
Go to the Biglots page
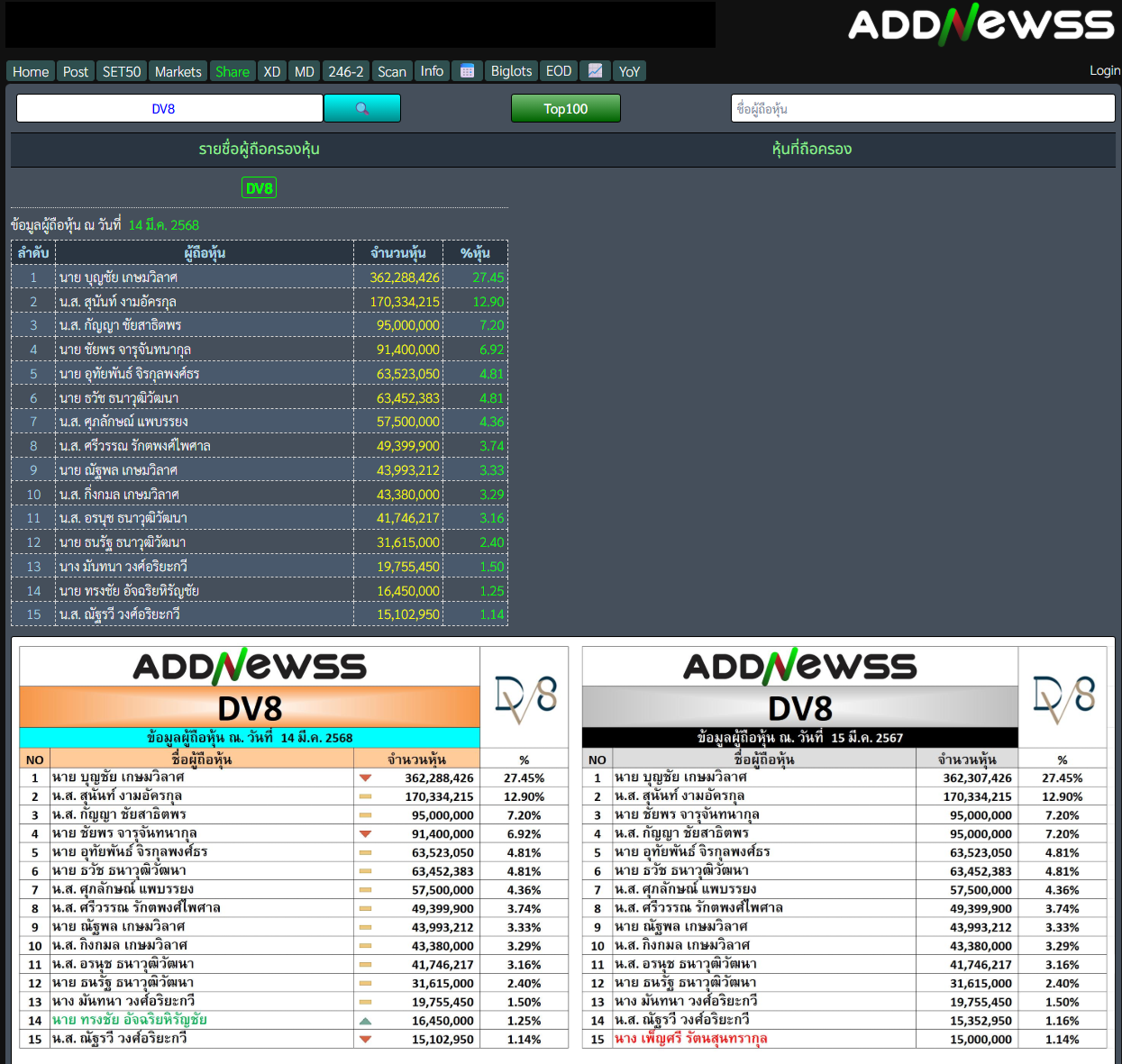click(512, 71)
